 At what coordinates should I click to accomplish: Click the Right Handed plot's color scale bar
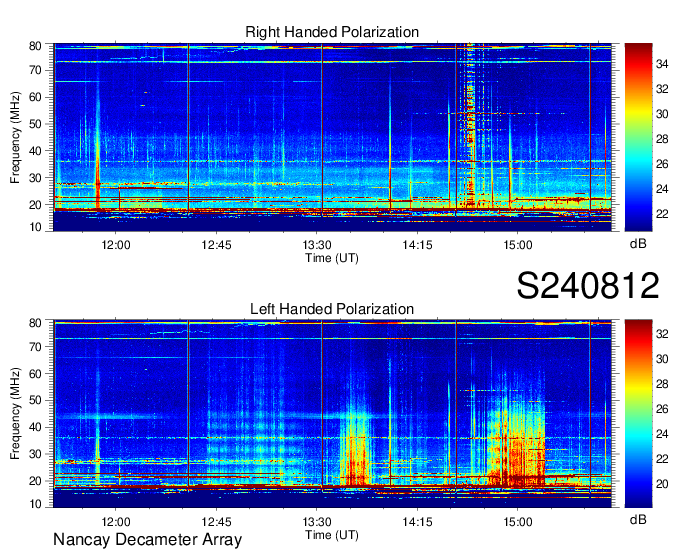tap(638, 137)
